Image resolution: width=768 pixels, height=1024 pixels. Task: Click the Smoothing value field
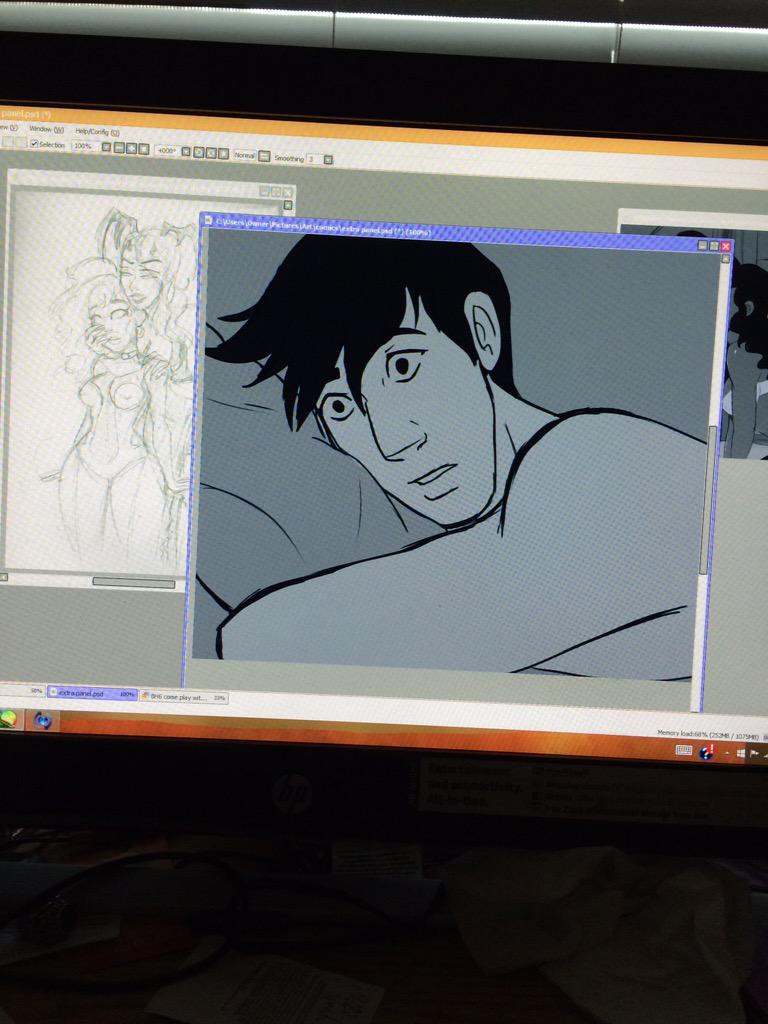(314, 159)
